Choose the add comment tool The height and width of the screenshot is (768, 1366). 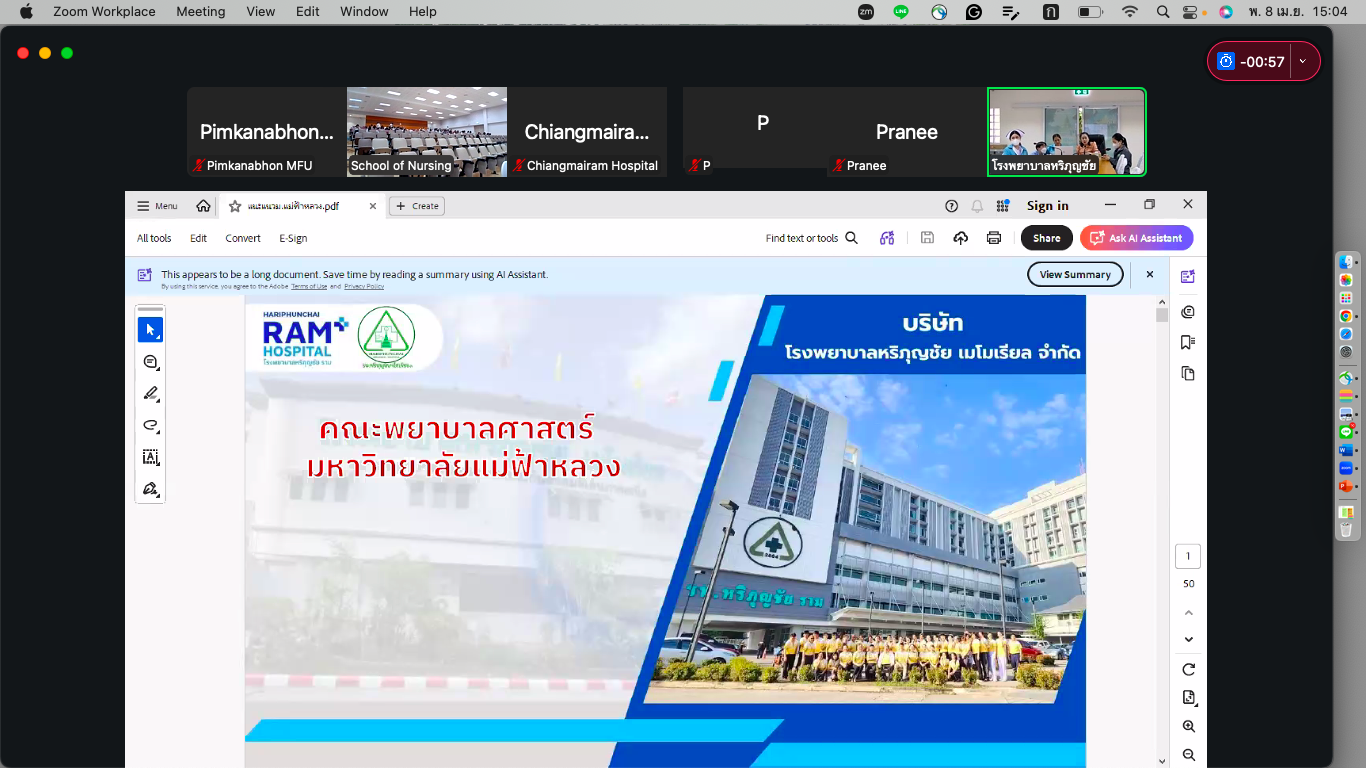pyautogui.click(x=150, y=362)
